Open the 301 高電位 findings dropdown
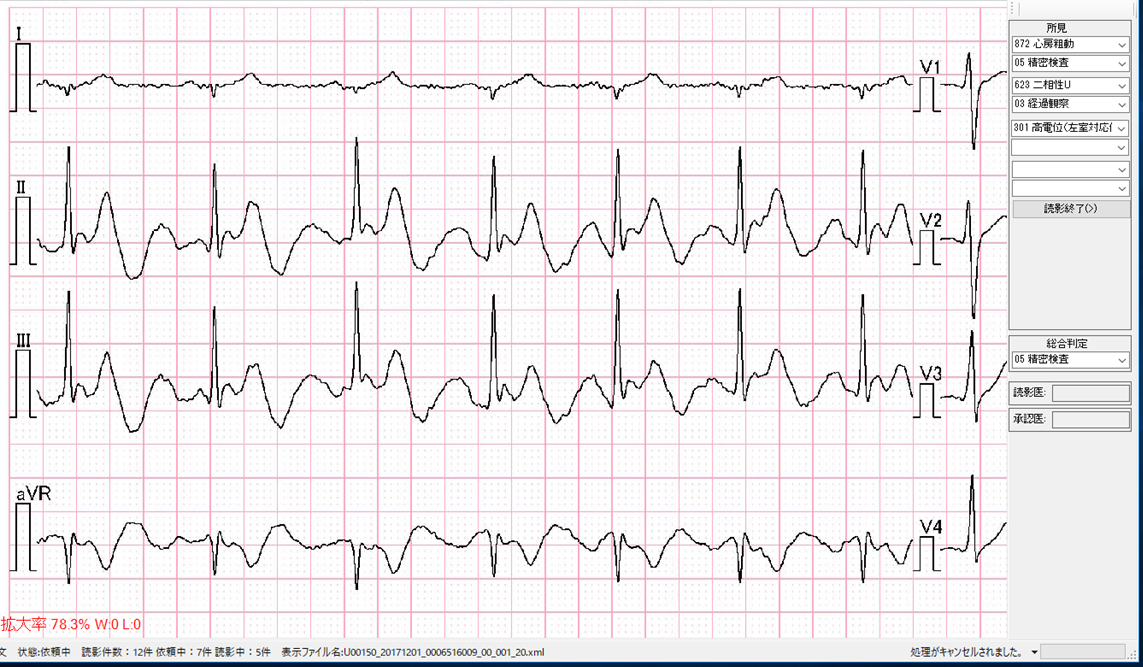The width and height of the screenshot is (1143, 667). click(1070, 127)
